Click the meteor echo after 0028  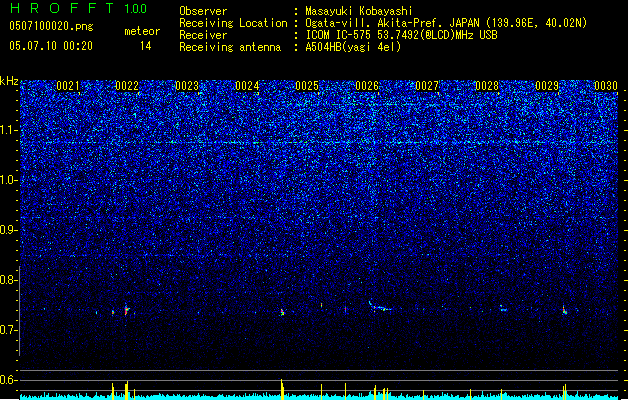(503, 309)
